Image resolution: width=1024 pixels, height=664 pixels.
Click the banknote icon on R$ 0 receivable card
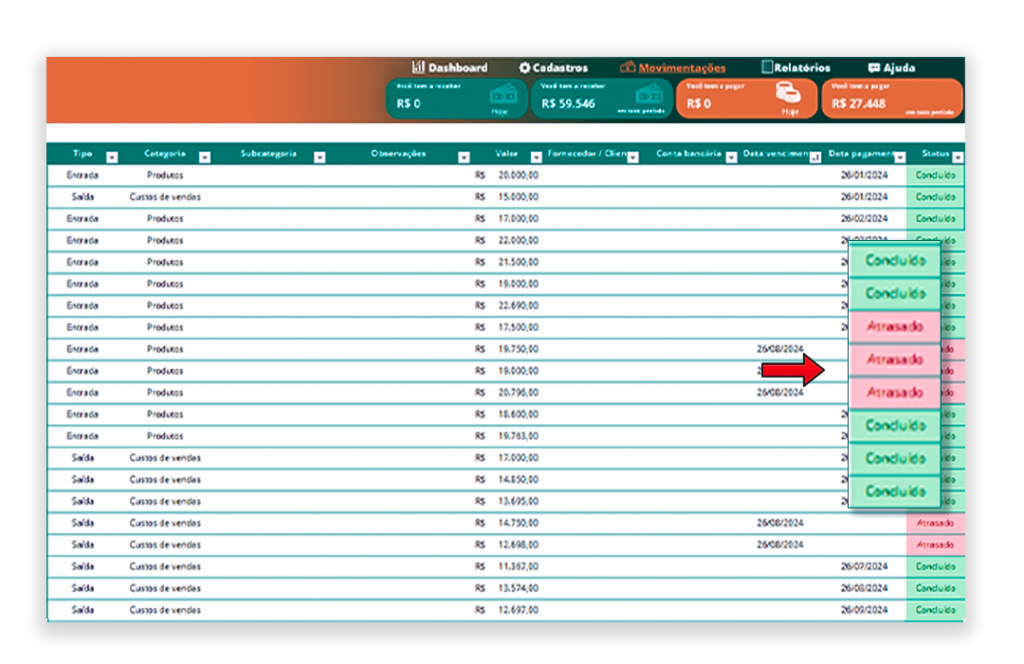[503, 95]
